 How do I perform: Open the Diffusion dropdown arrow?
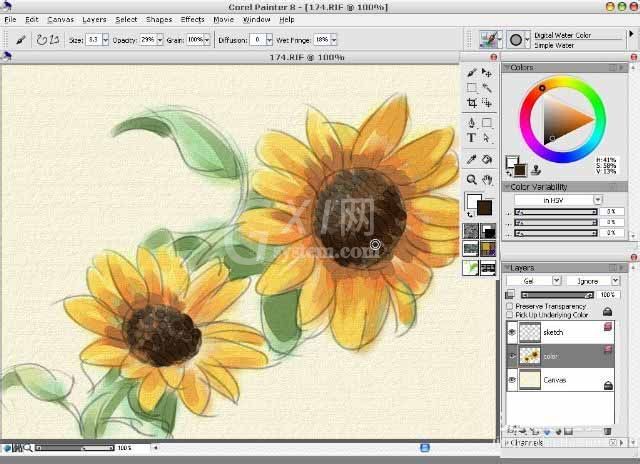pyautogui.click(x=269, y=40)
